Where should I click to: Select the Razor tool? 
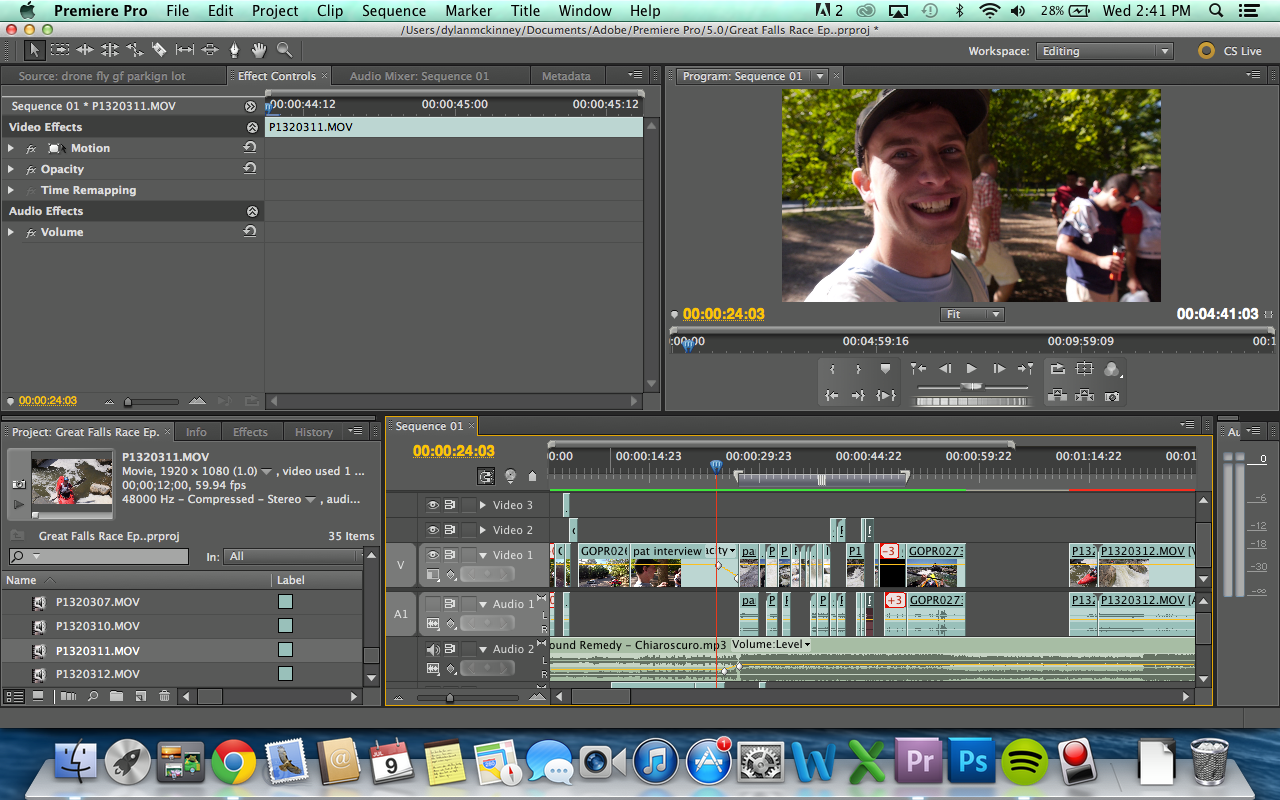pyautogui.click(x=159, y=50)
